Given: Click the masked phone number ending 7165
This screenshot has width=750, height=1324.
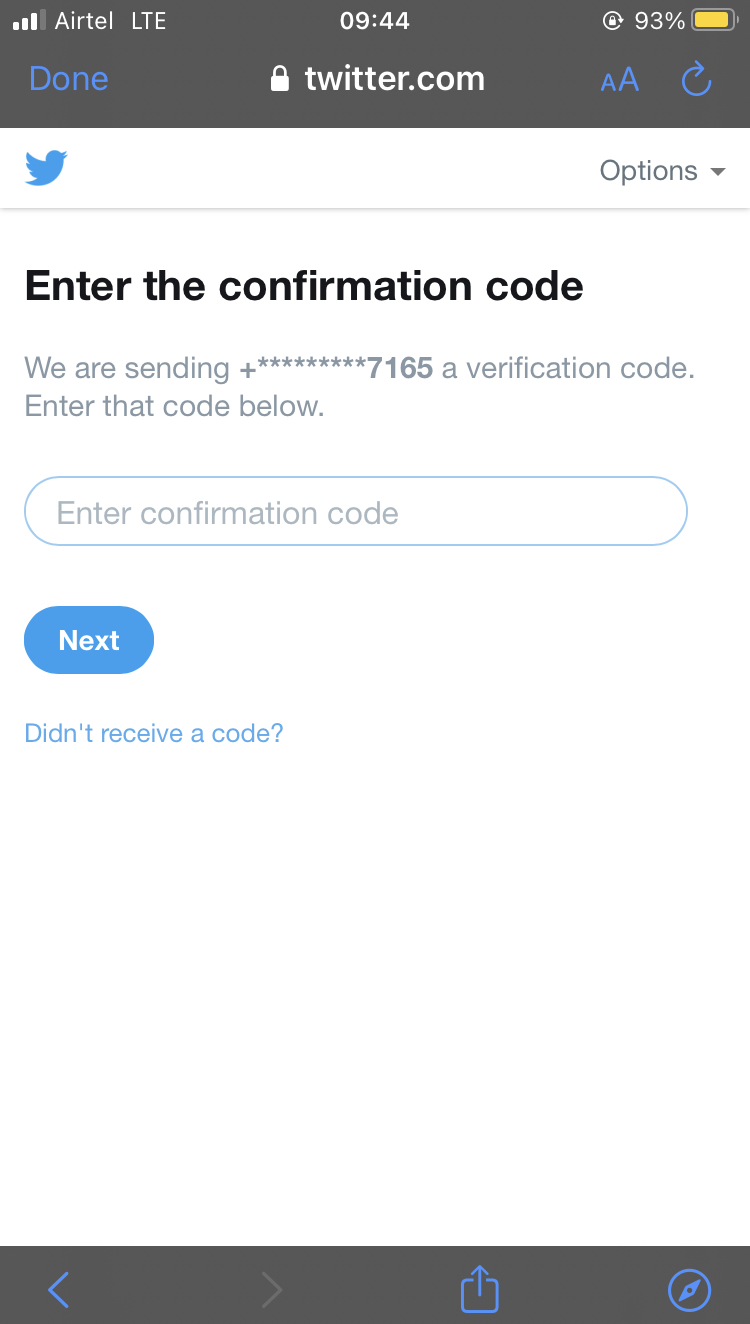Looking at the screenshot, I should (337, 368).
